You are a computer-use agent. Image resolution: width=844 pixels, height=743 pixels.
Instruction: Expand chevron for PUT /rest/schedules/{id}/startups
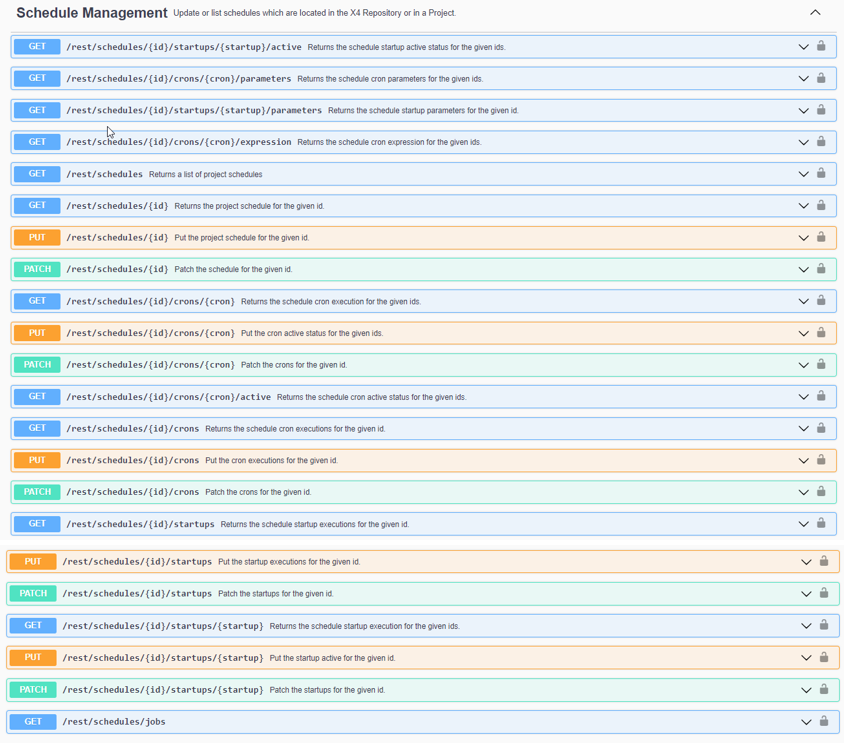[x=806, y=562]
